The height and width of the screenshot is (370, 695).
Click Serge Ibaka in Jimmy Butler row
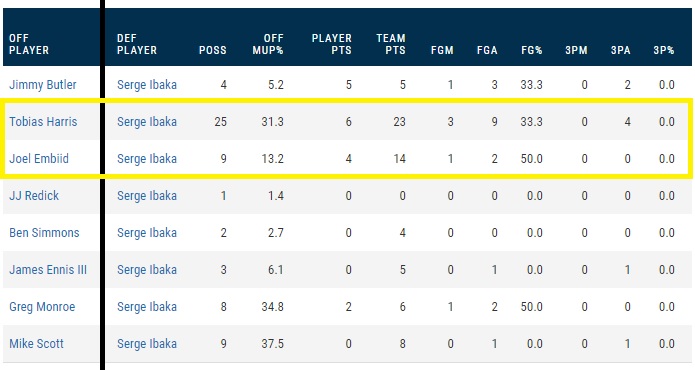click(147, 85)
